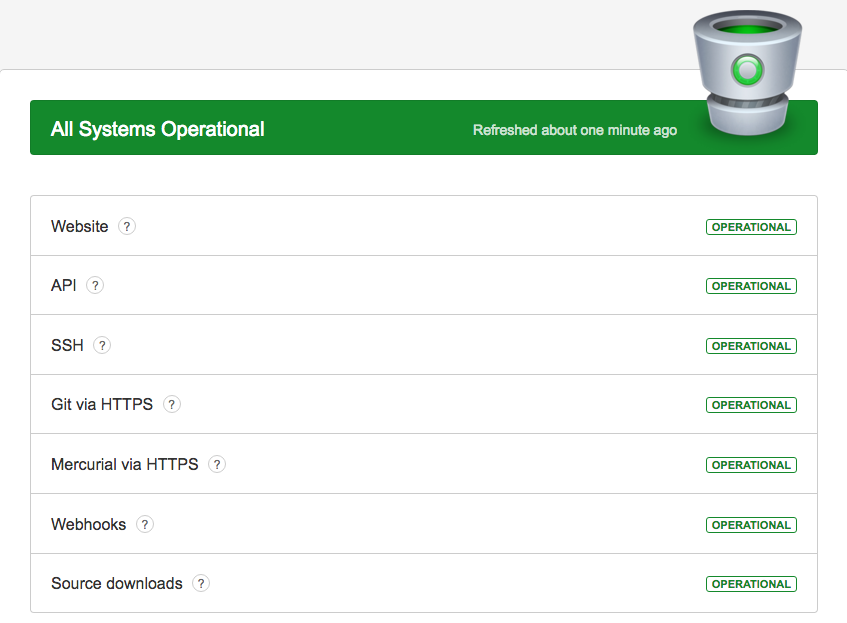
Task: Select the Webhooks component label
Action: (89, 524)
